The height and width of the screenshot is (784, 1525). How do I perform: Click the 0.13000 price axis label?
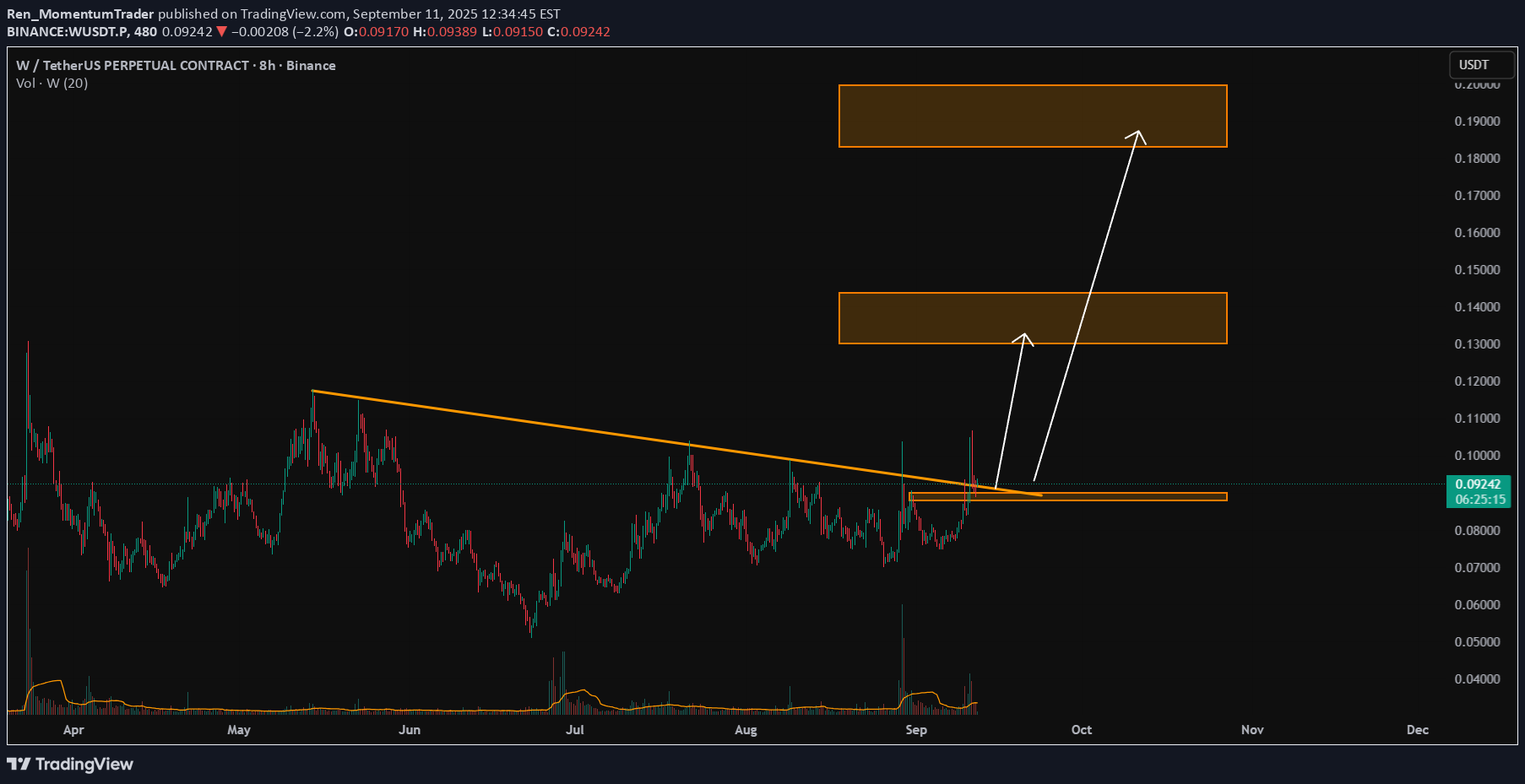pos(1478,344)
